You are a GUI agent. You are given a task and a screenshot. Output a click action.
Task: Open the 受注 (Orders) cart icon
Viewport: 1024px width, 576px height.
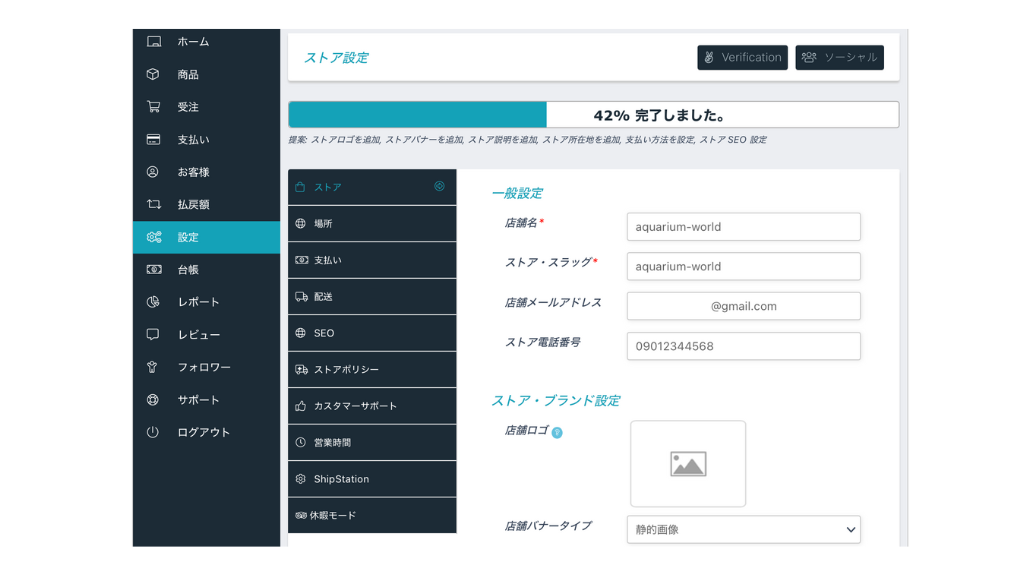click(153, 107)
